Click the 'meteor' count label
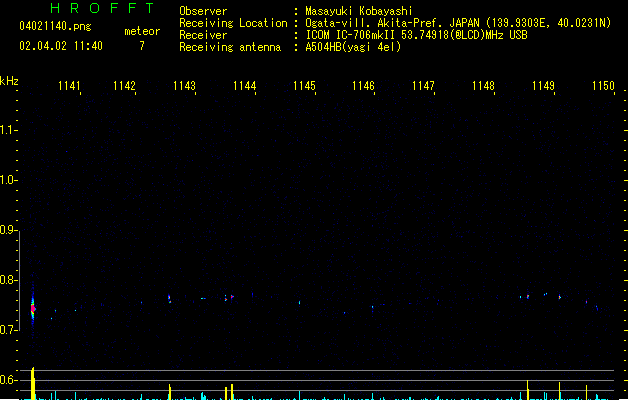629x400 pixels. click(x=142, y=31)
